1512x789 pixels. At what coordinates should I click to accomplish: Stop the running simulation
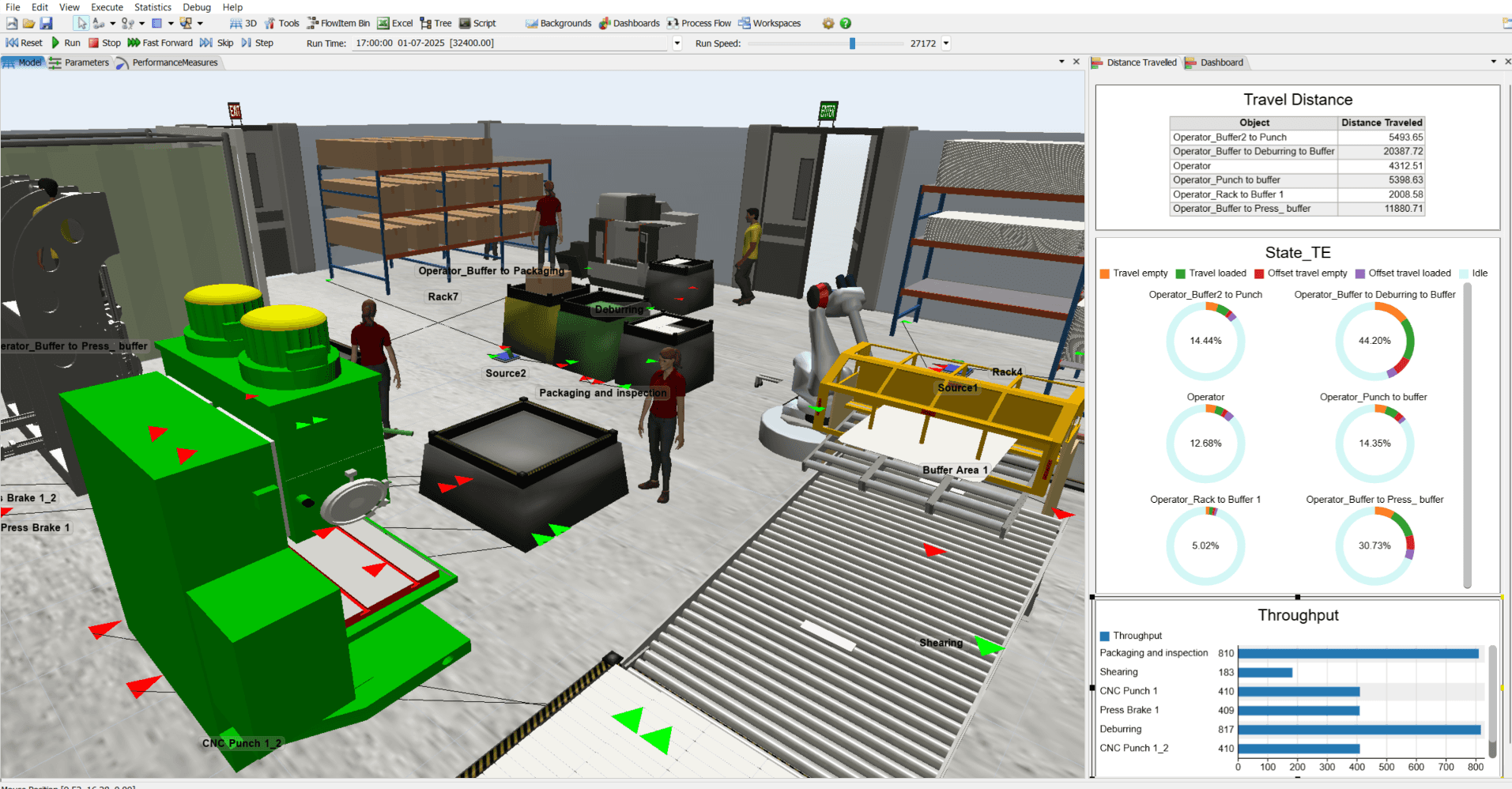(x=104, y=43)
